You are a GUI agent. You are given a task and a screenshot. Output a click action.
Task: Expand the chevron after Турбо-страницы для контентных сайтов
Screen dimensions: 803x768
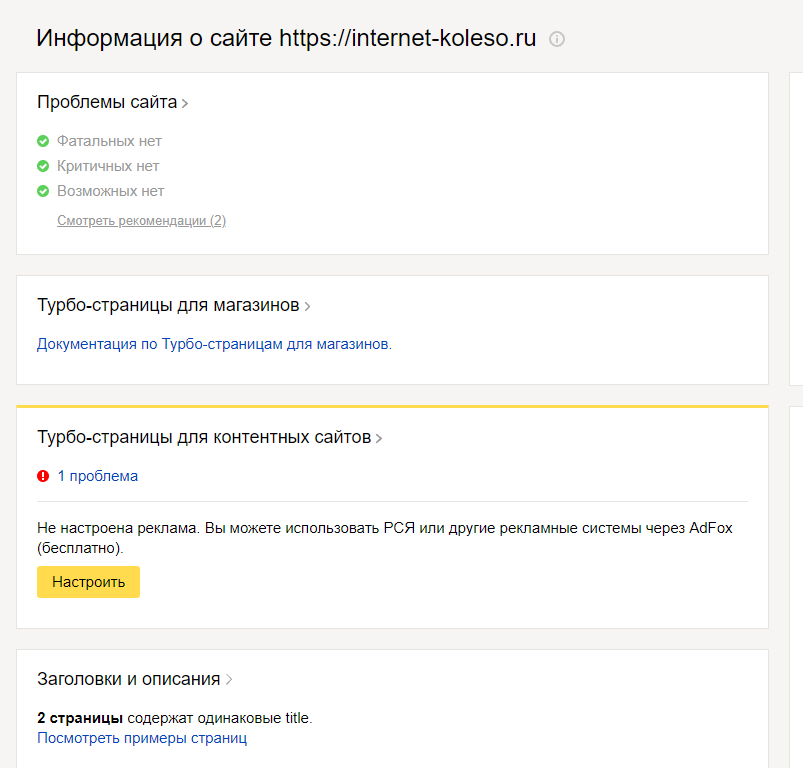coord(379,438)
